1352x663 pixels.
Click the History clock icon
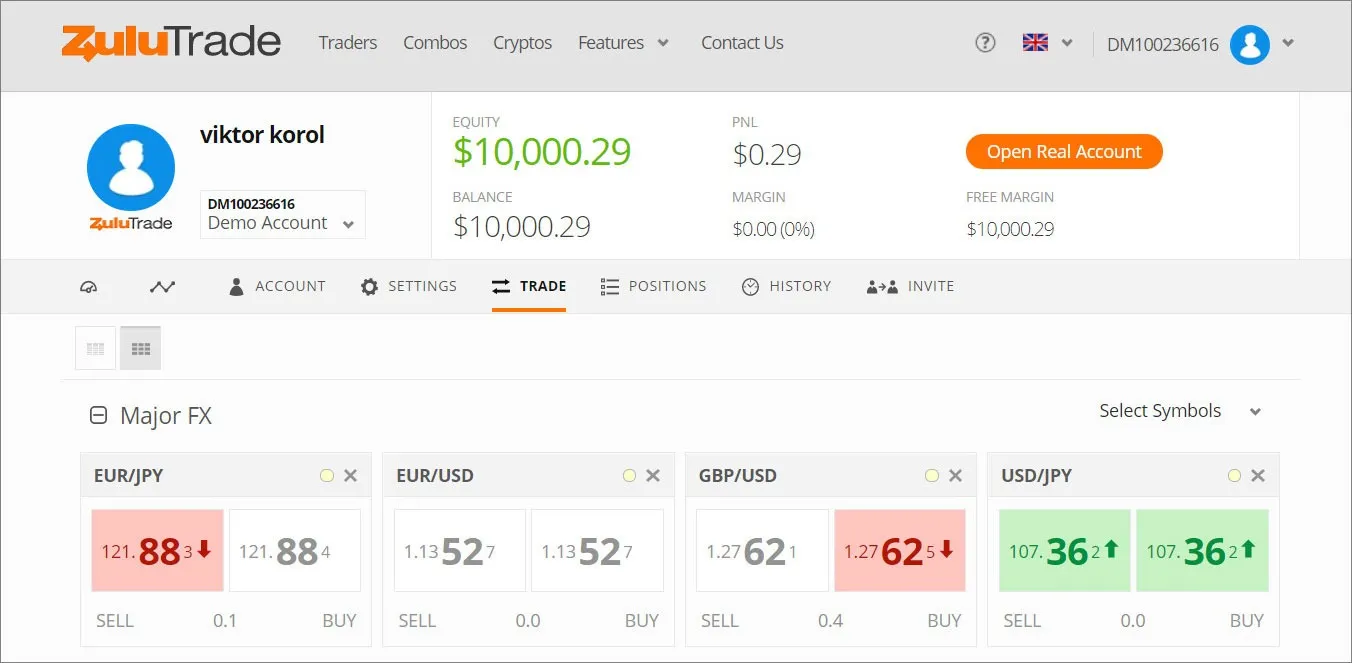[x=751, y=286]
